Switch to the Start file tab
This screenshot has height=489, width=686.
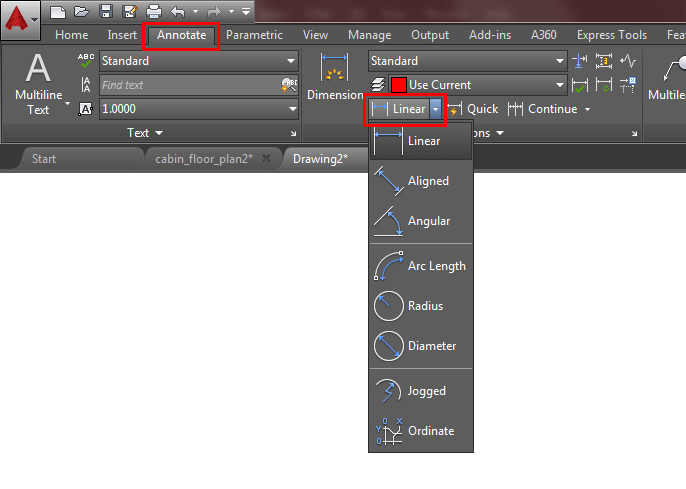44,159
